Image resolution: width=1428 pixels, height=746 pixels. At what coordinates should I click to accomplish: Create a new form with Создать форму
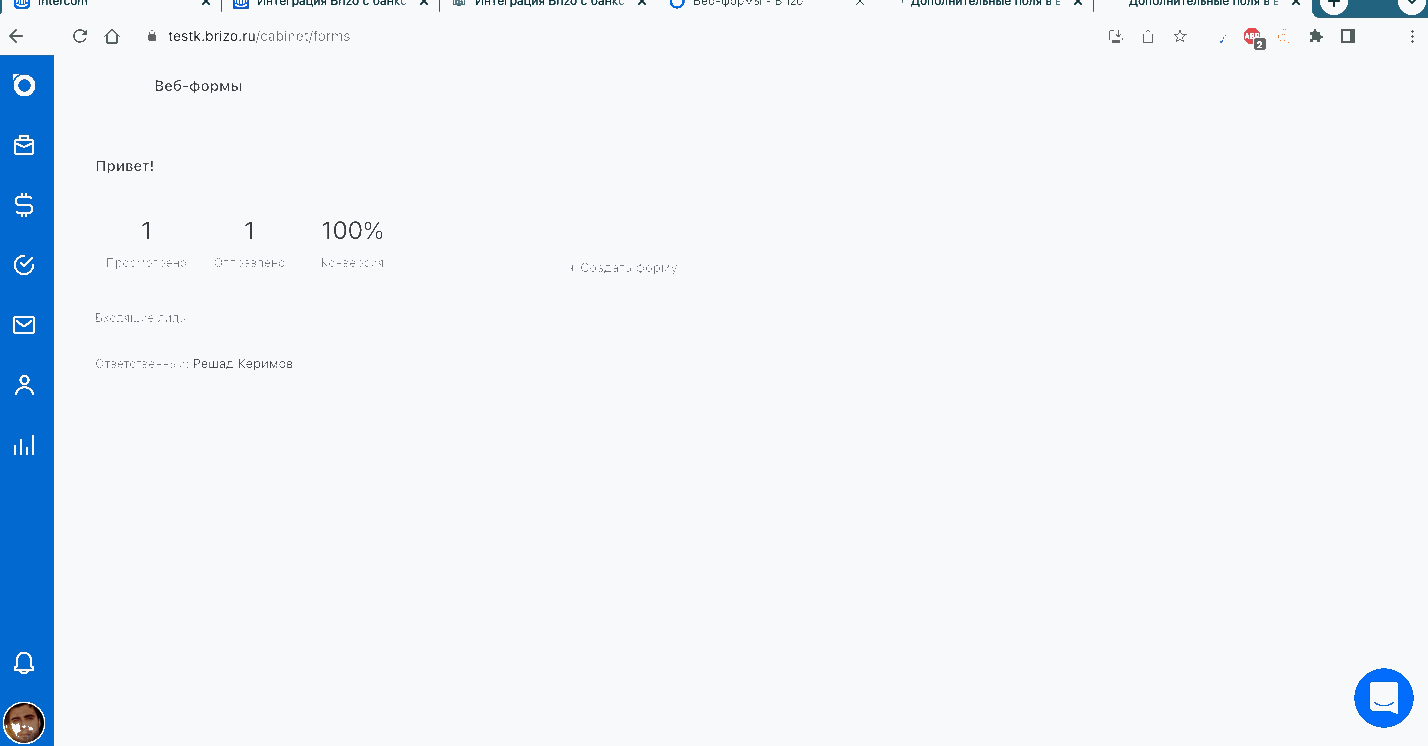pos(624,268)
